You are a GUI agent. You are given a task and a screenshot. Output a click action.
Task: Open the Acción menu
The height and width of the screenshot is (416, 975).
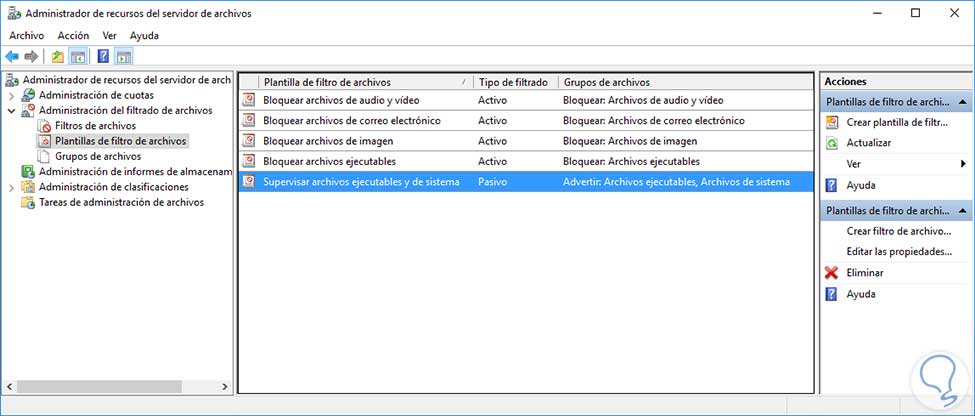pyautogui.click(x=73, y=35)
